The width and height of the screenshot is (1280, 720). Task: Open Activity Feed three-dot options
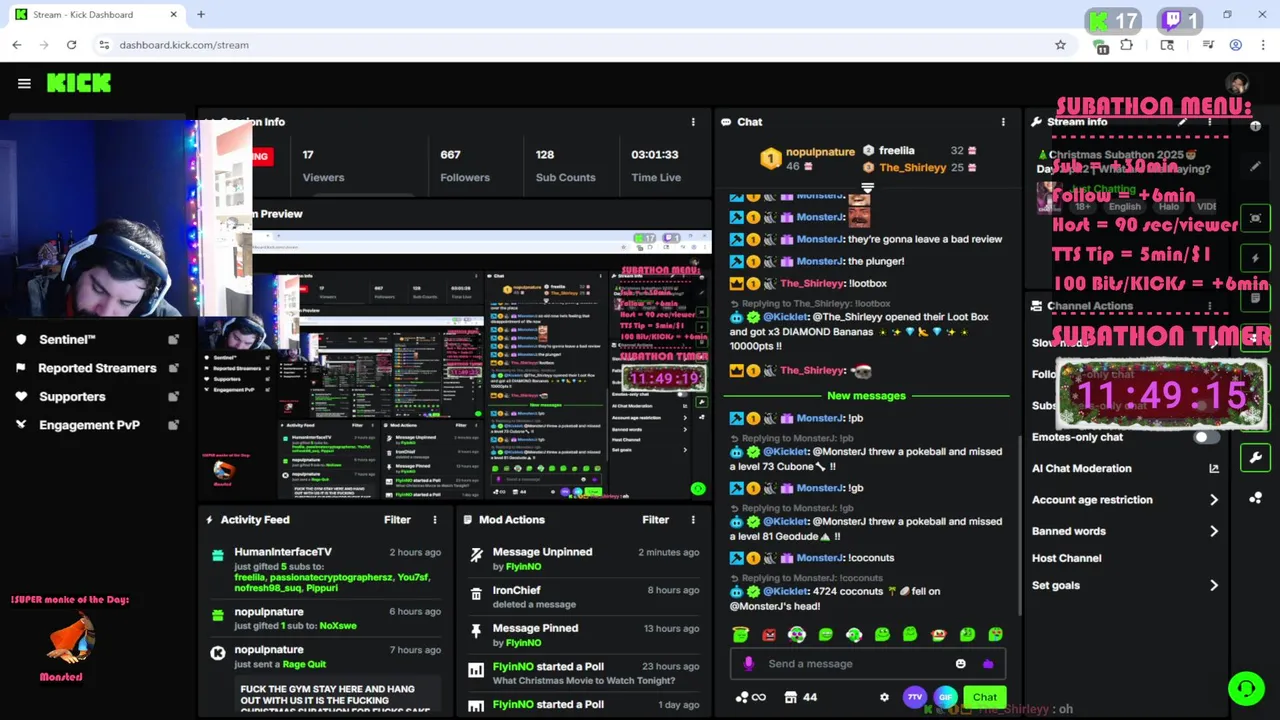[x=435, y=520]
